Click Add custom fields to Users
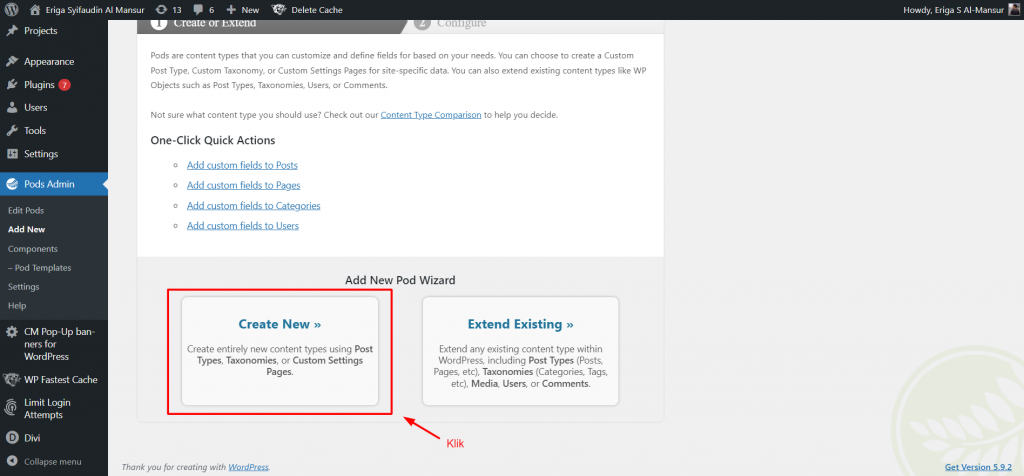Image resolution: width=1024 pixels, height=476 pixels. point(243,226)
